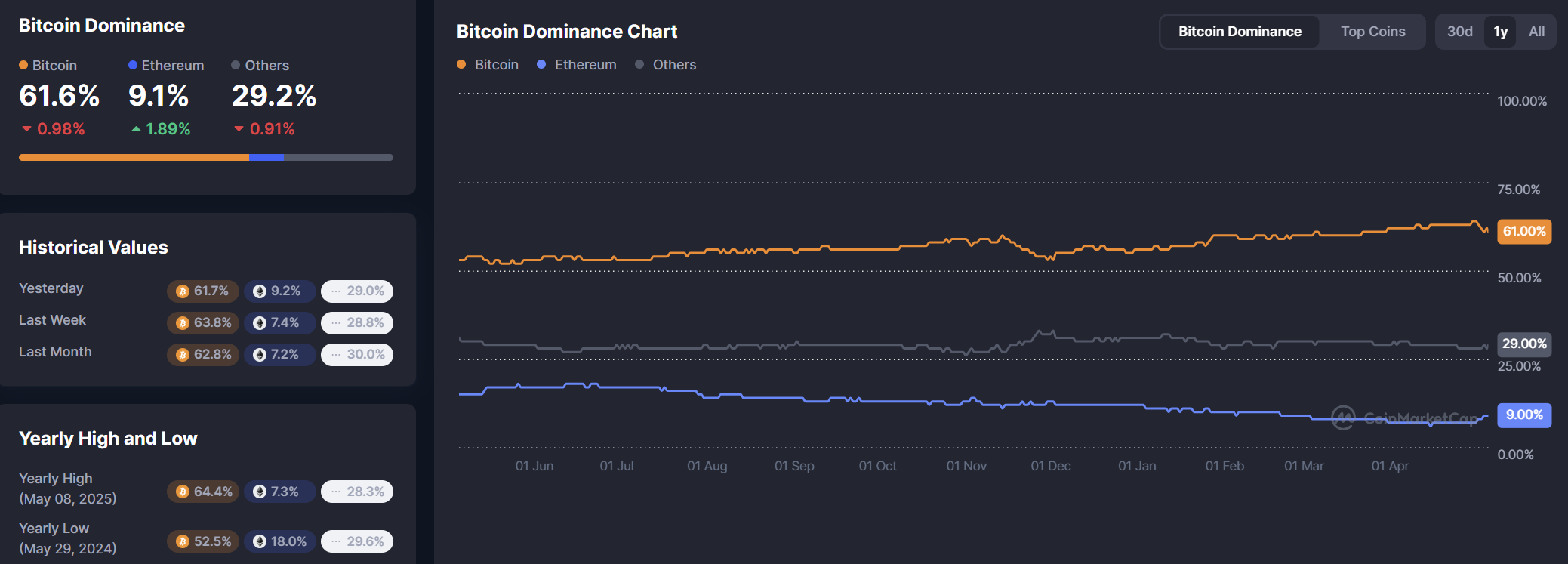The image size is (1568, 564).
Task: Click the gray 29.00% chart value tag
Action: pyautogui.click(x=1524, y=344)
